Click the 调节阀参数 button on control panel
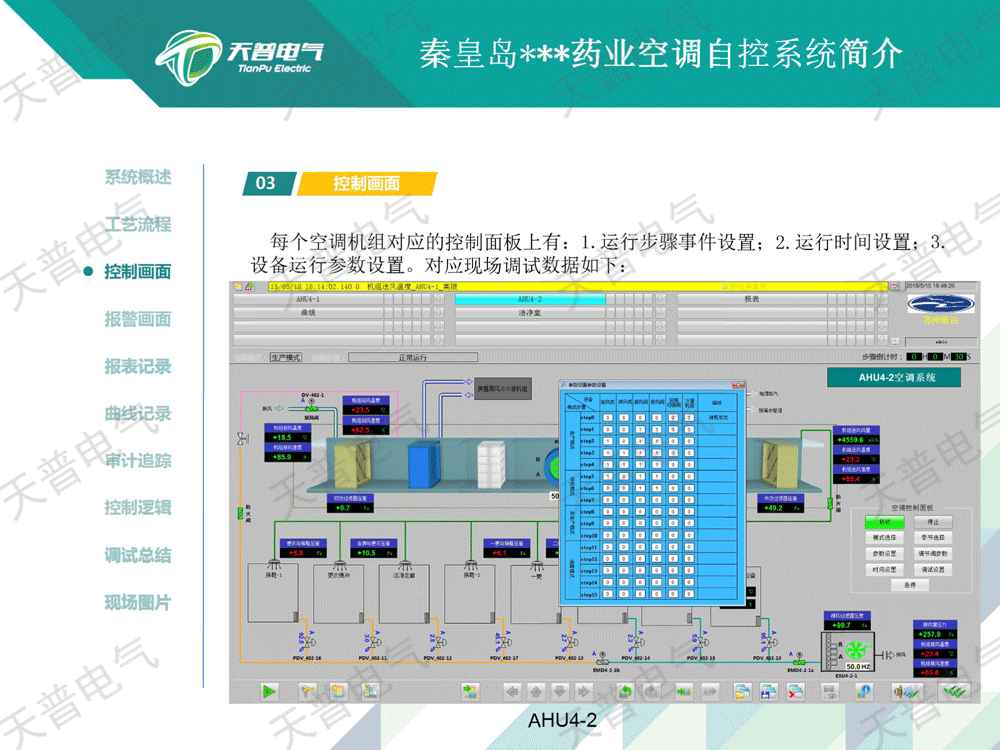This screenshot has width=1000, height=750. [x=933, y=554]
